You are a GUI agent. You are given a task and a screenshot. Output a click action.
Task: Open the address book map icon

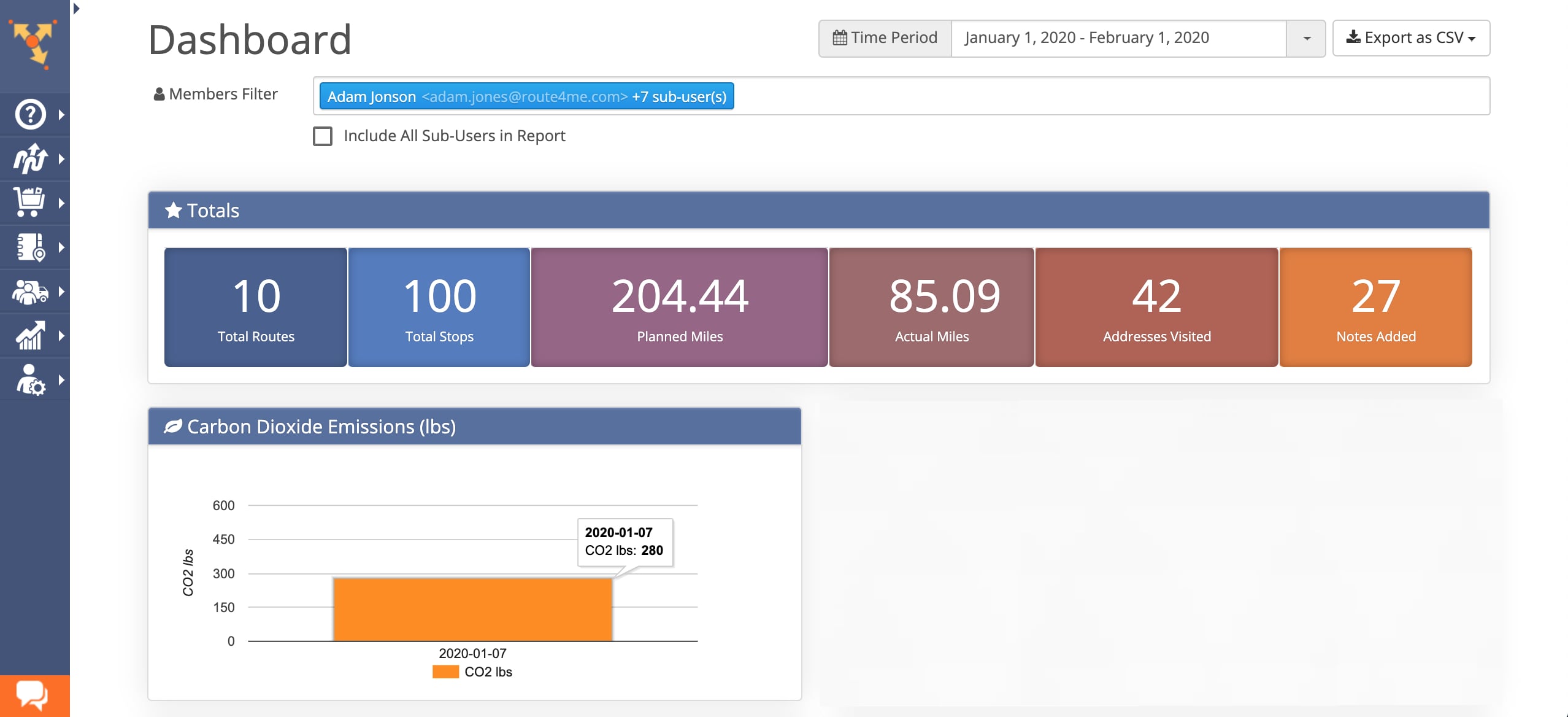click(x=30, y=247)
